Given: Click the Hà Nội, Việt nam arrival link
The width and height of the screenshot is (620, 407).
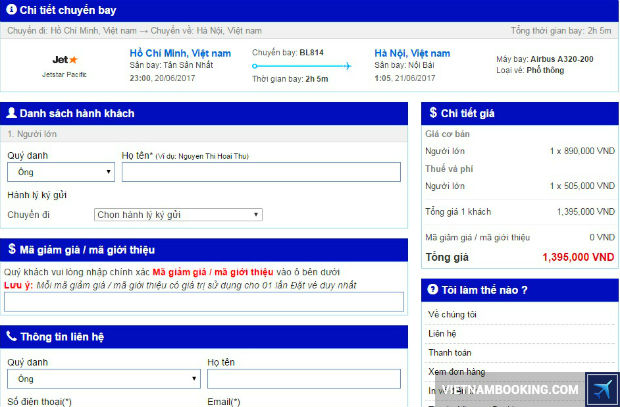Looking at the screenshot, I should pyautogui.click(x=412, y=53).
